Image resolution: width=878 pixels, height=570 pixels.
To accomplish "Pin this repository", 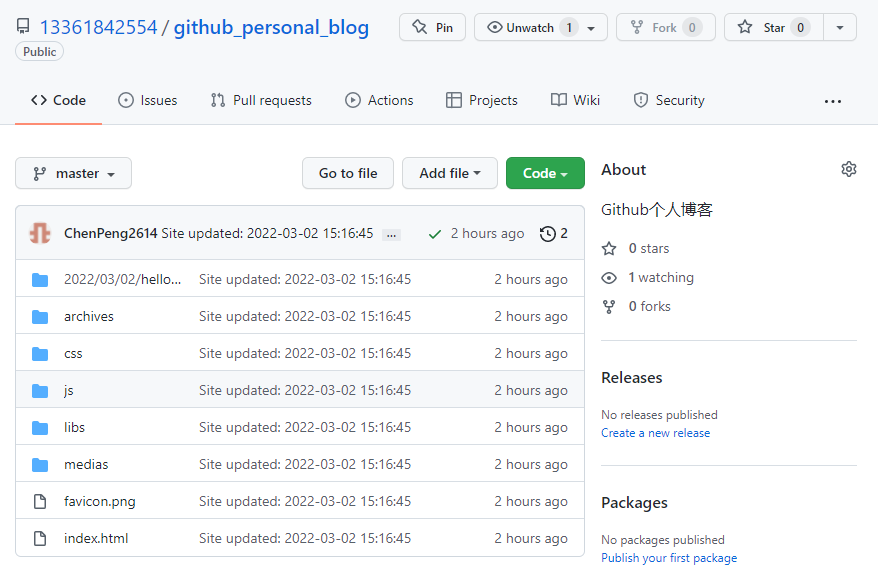I will point(432,27).
